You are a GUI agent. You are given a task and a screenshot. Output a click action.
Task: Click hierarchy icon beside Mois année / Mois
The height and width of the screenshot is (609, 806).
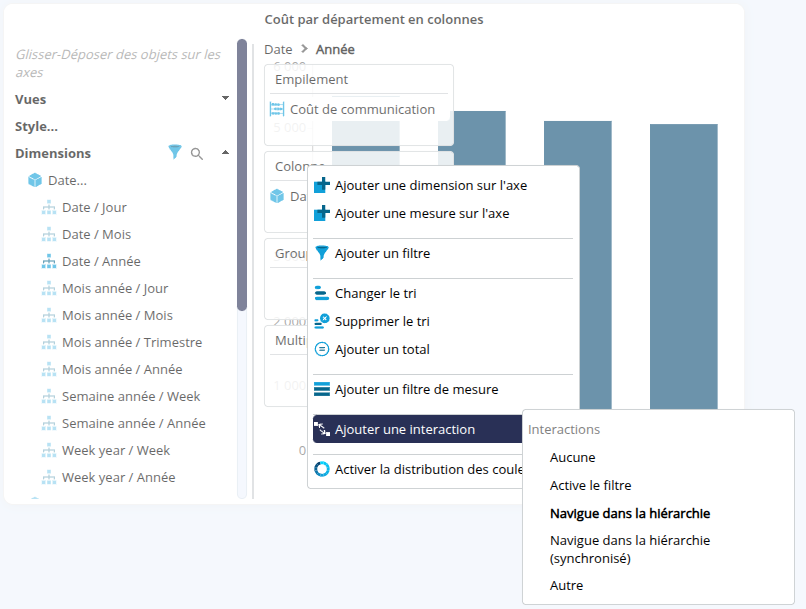pos(49,316)
